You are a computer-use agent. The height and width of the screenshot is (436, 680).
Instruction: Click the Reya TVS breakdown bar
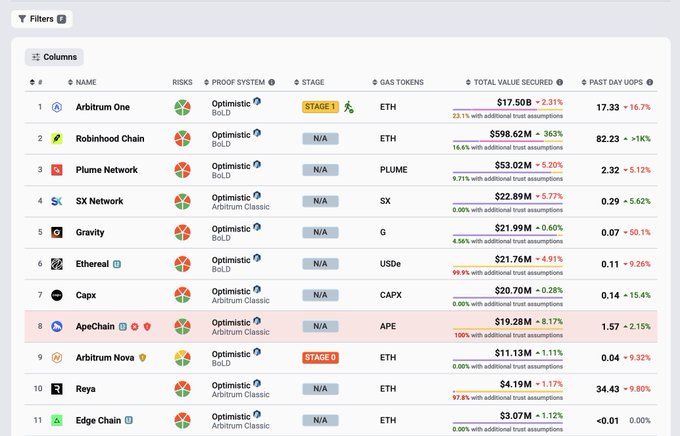point(507,391)
